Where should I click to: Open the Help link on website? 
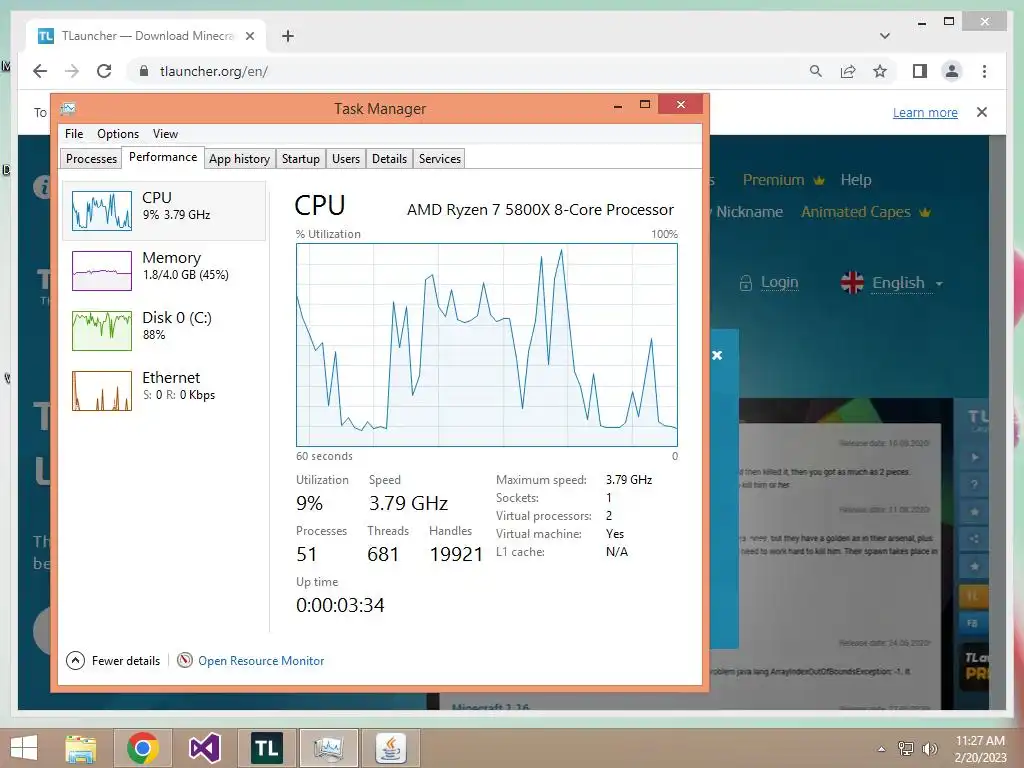[856, 180]
